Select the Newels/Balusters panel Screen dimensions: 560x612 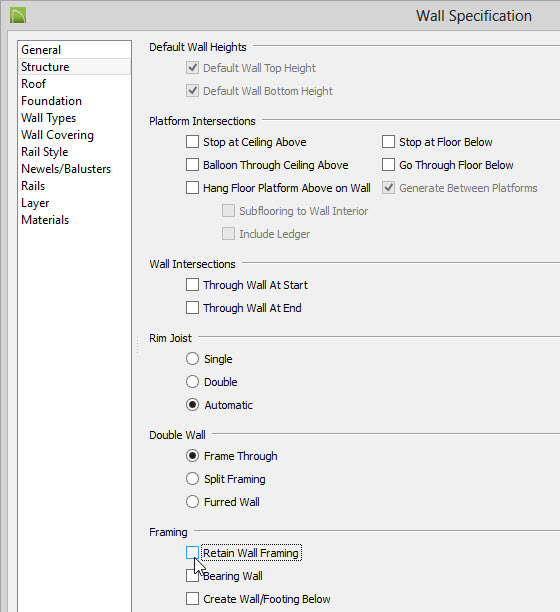66,169
